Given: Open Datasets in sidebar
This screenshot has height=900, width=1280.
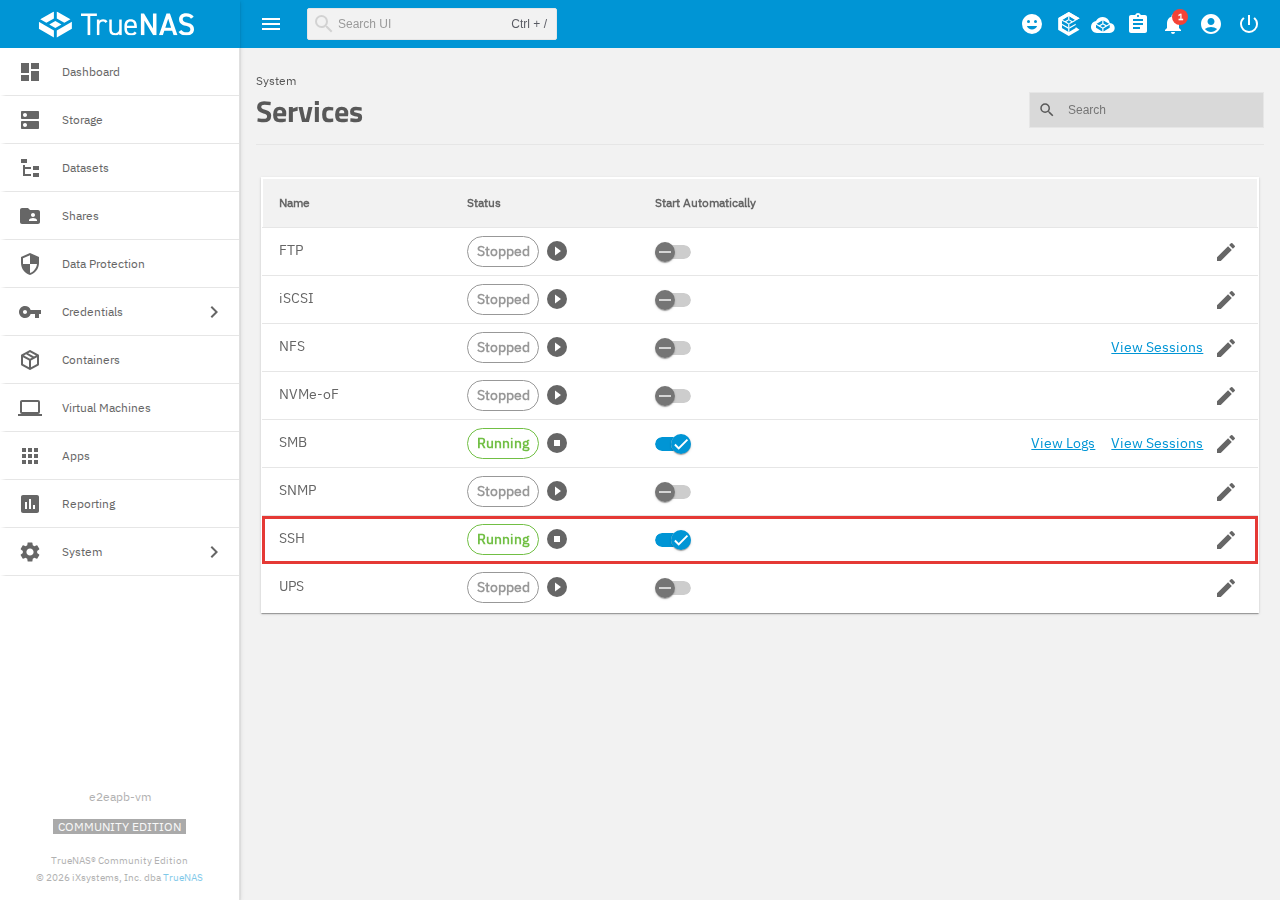Looking at the screenshot, I should tap(120, 168).
